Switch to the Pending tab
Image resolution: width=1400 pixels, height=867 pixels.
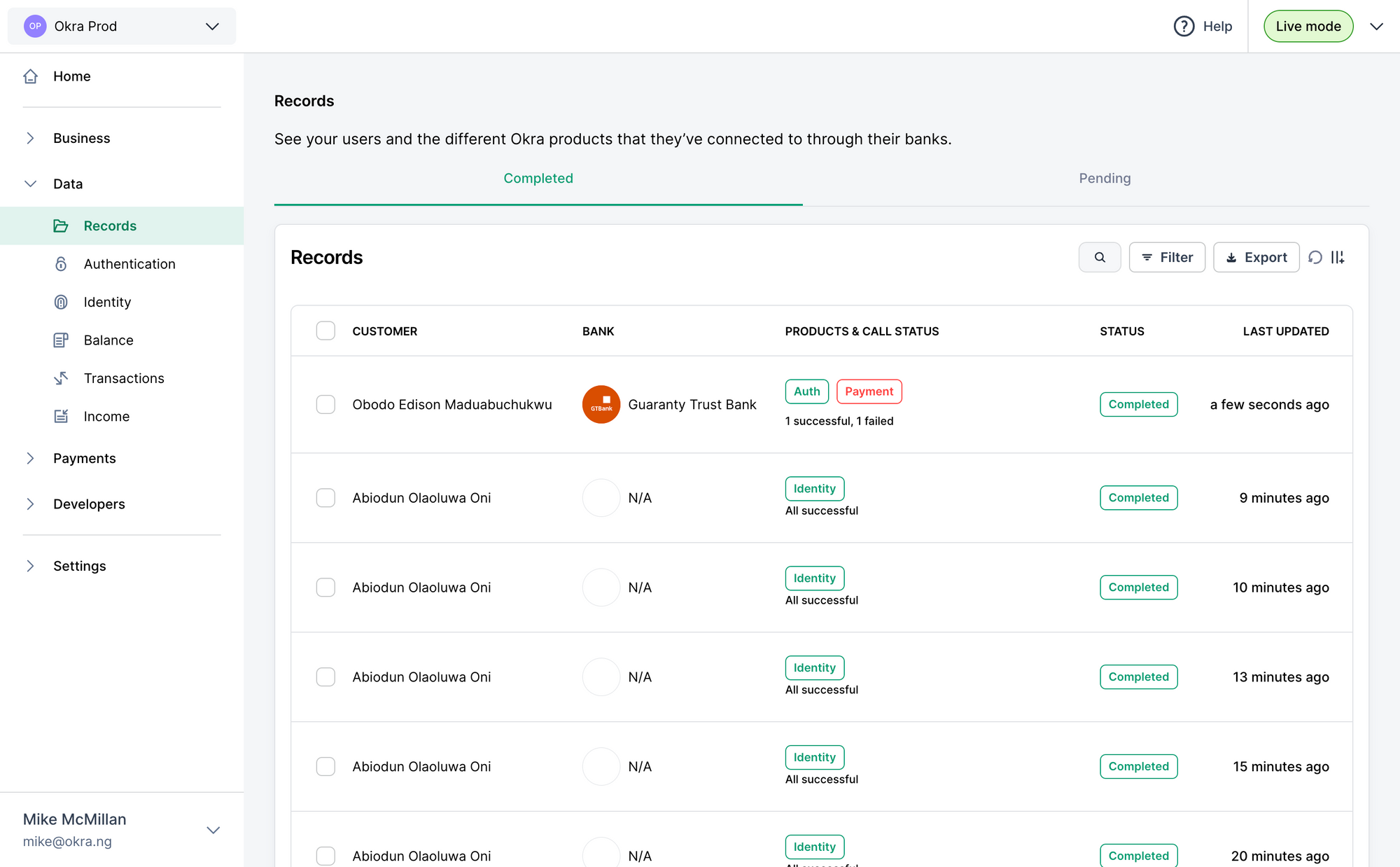(x=1105, y=179)
